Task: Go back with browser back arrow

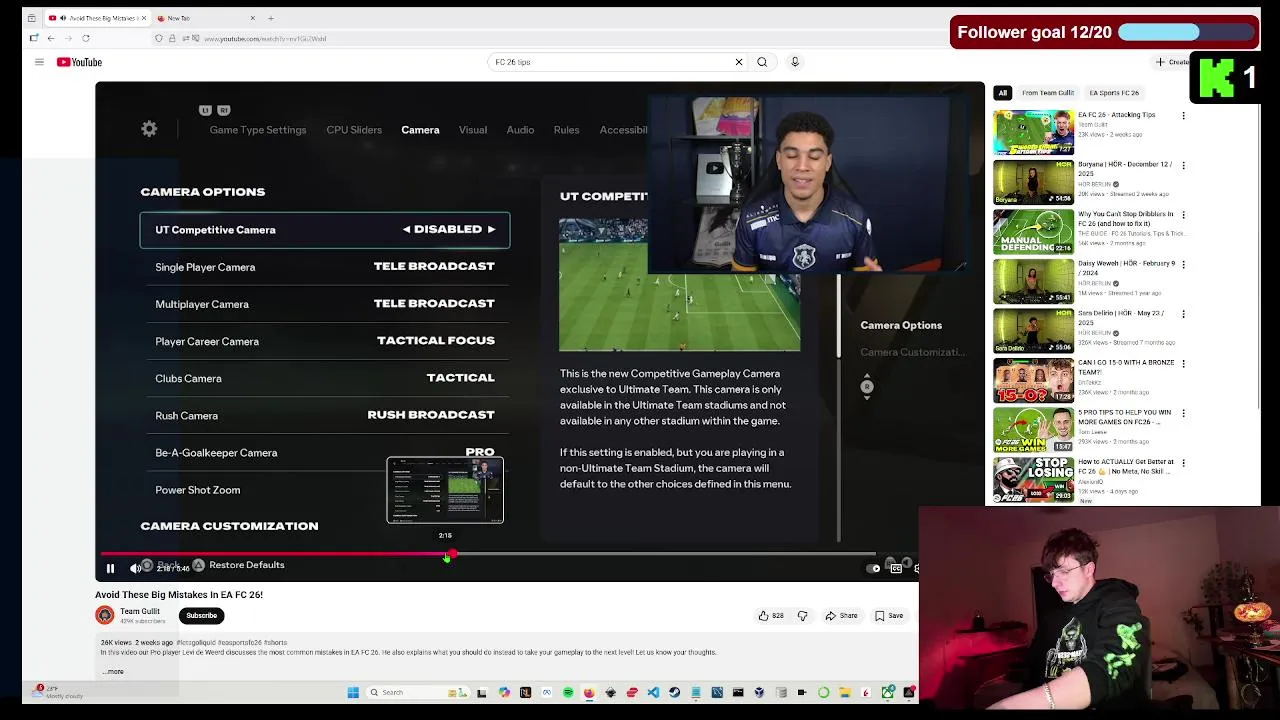Action: 51,38
